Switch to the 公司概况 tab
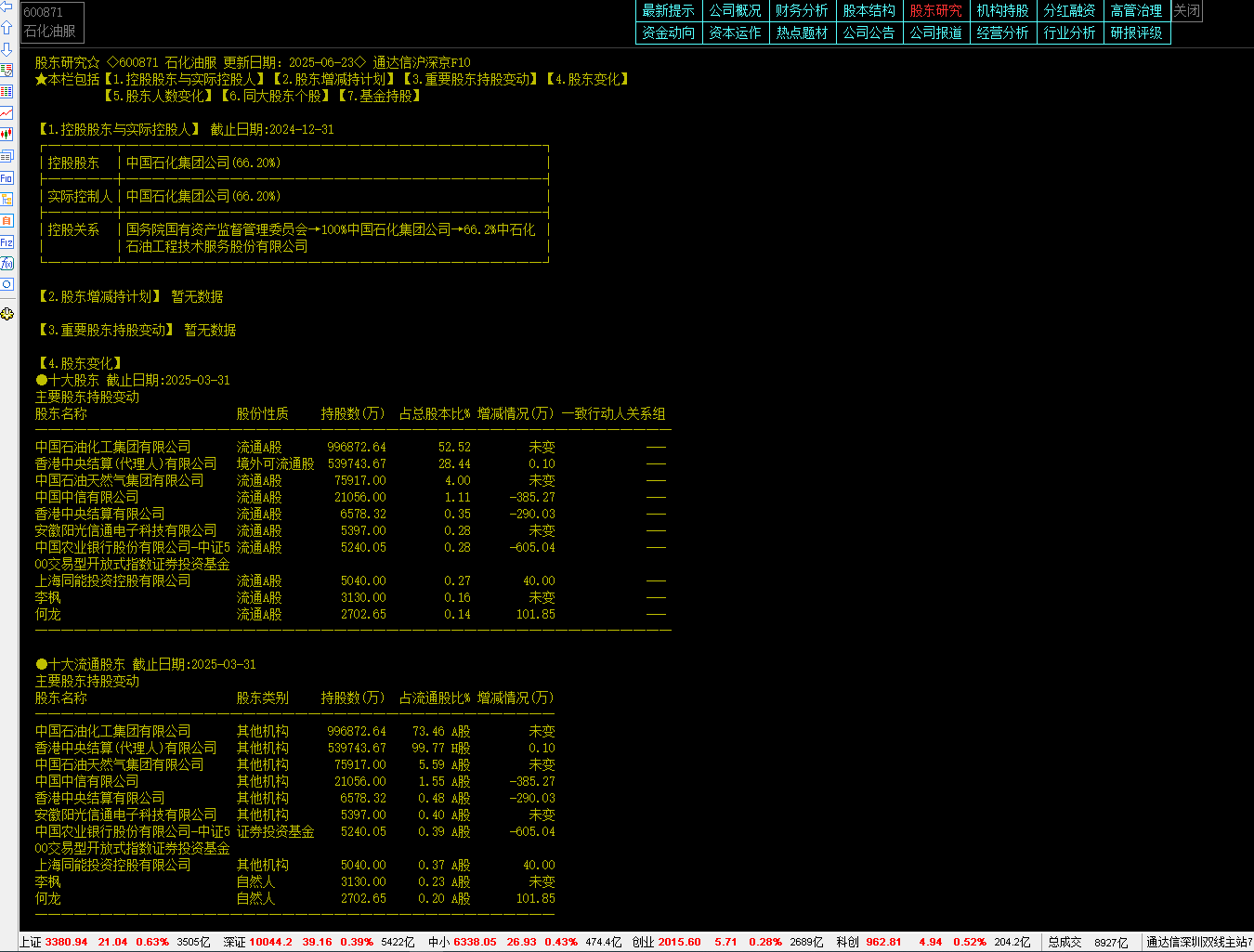Image resolution: width=1254 pixels, height=952 pixels. 736,11
